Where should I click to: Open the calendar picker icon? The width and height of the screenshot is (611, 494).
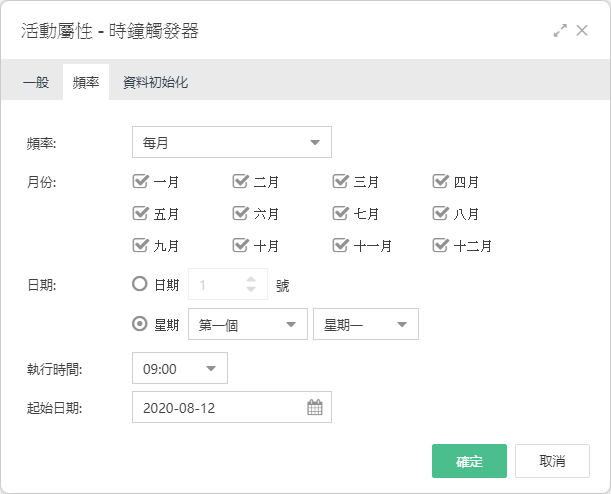pyautogui.click(x=315, y=407)
